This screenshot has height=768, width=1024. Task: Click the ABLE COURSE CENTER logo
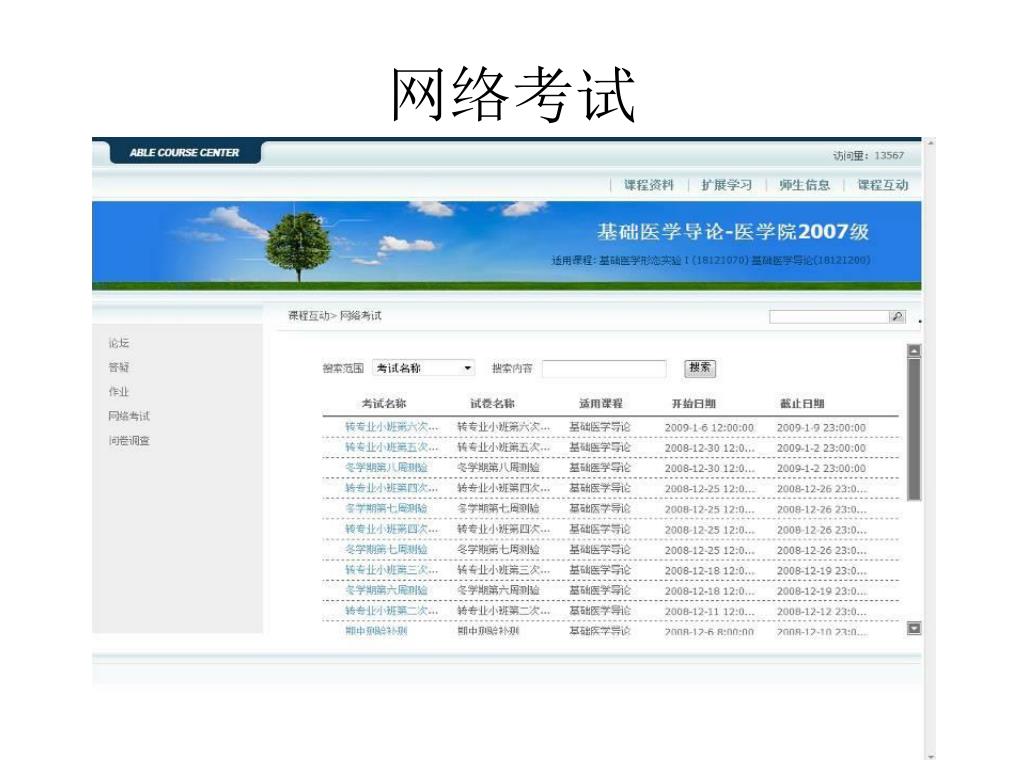coord(185,153)
